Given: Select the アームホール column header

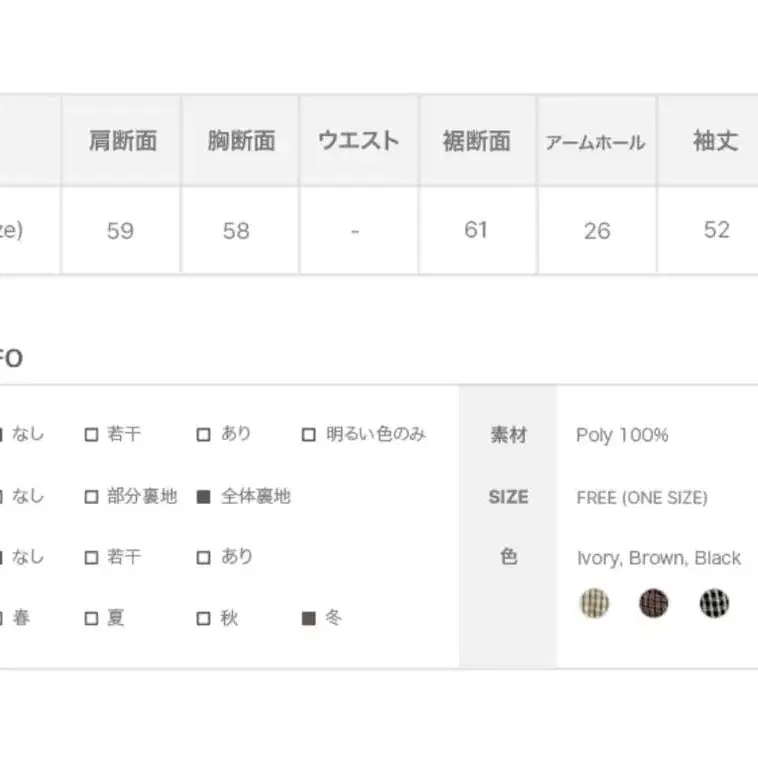Looking at the screenshot, I should [x=595, y=142].
